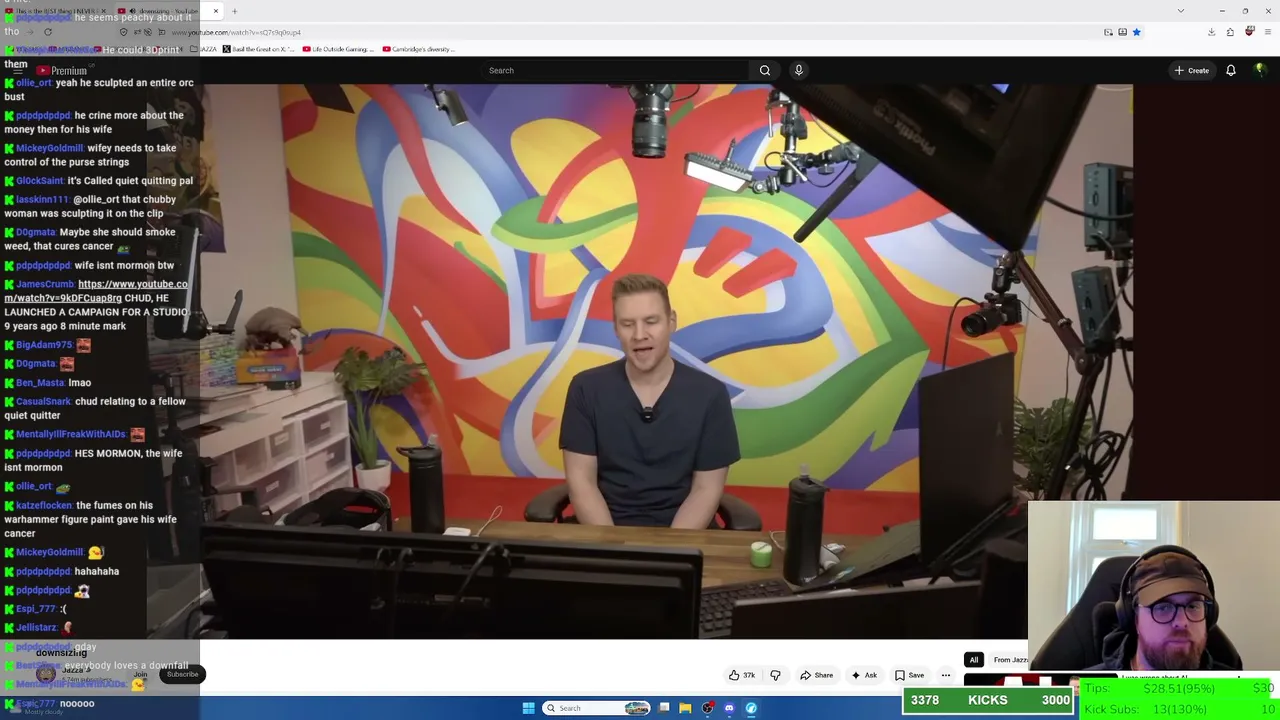Open File Explorer from the taskbar
The height and width of the screenshot is (720, 1280).
tap(685, 708)
